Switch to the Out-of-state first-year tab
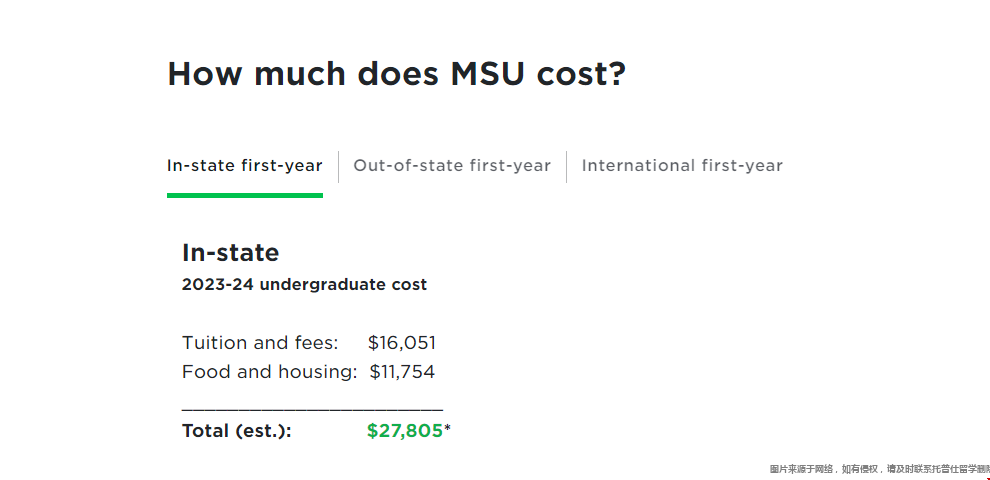This screenshot has height=480, width=990. coord(452,165)
